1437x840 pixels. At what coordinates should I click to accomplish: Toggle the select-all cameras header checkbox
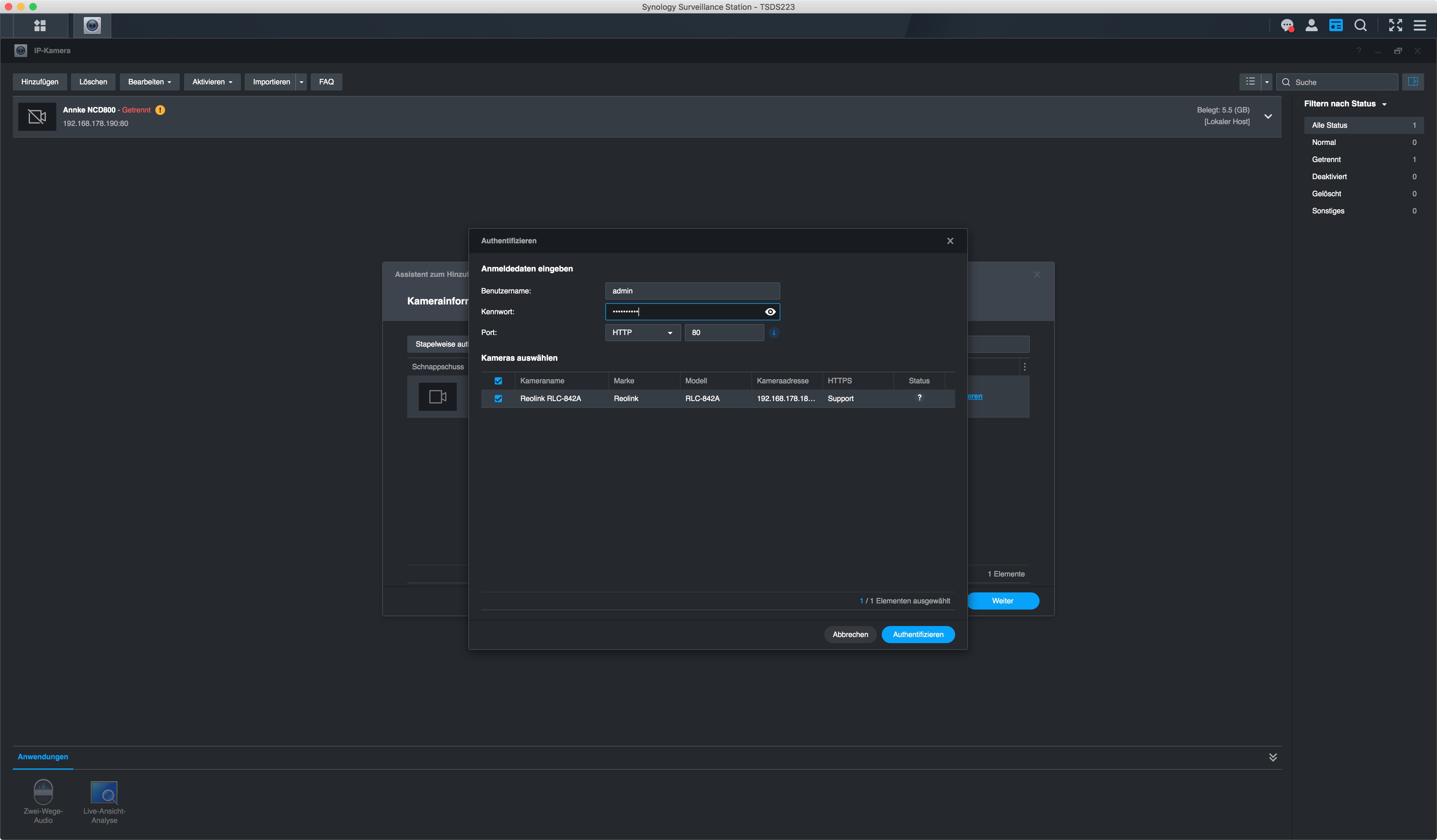[498, 381]
